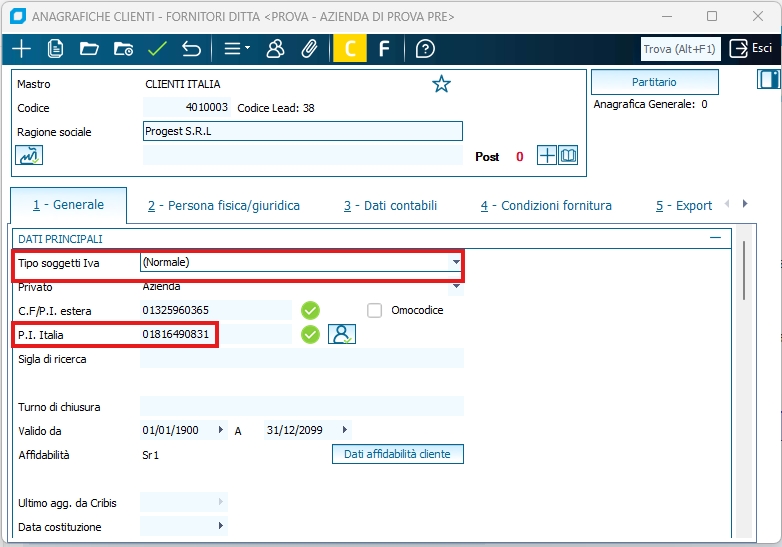Open the Valido da 01/01/1900 date arrow
This screenshot has height=547, width=782.
point(221,429)
